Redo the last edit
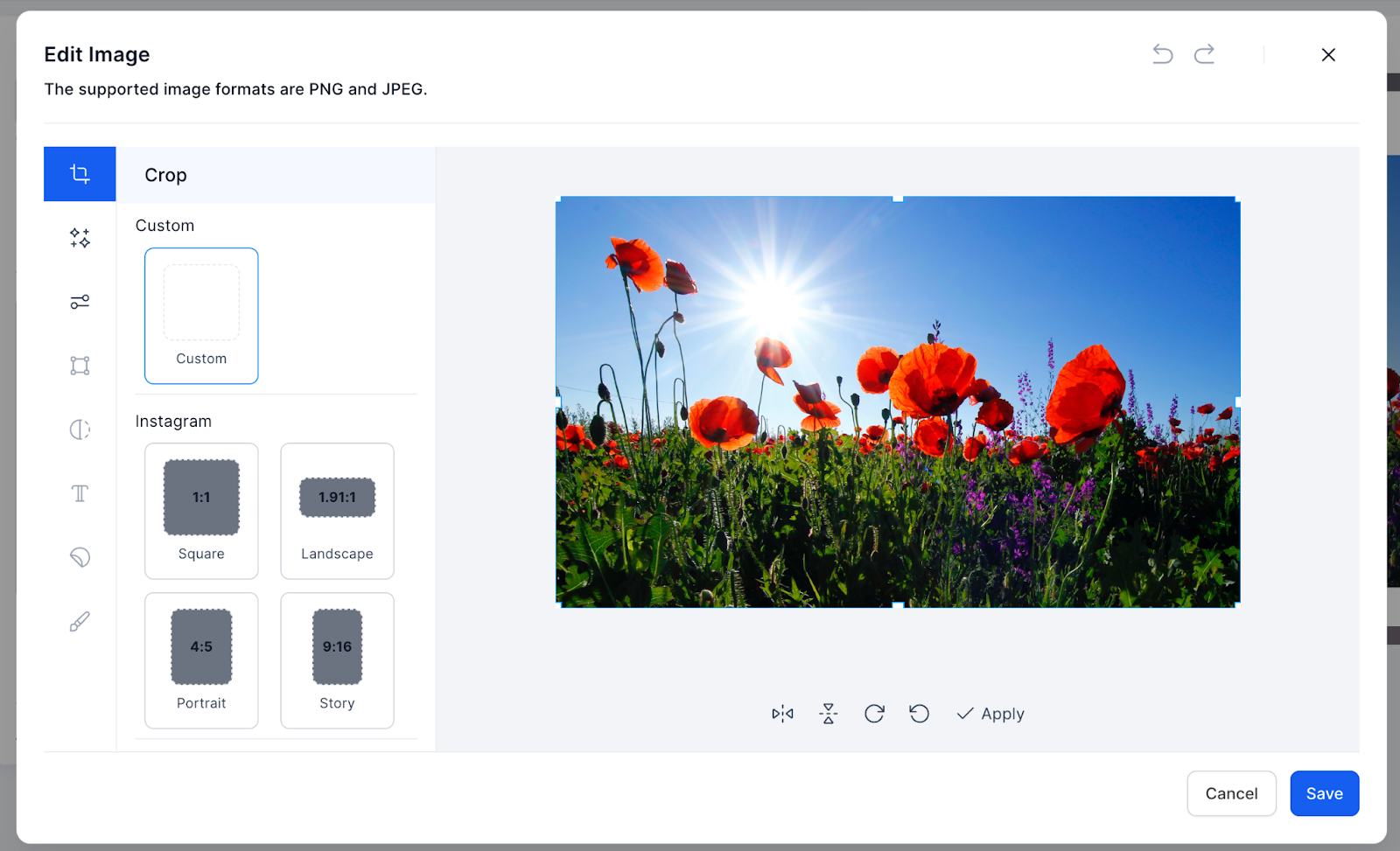 coord(1205,54)
